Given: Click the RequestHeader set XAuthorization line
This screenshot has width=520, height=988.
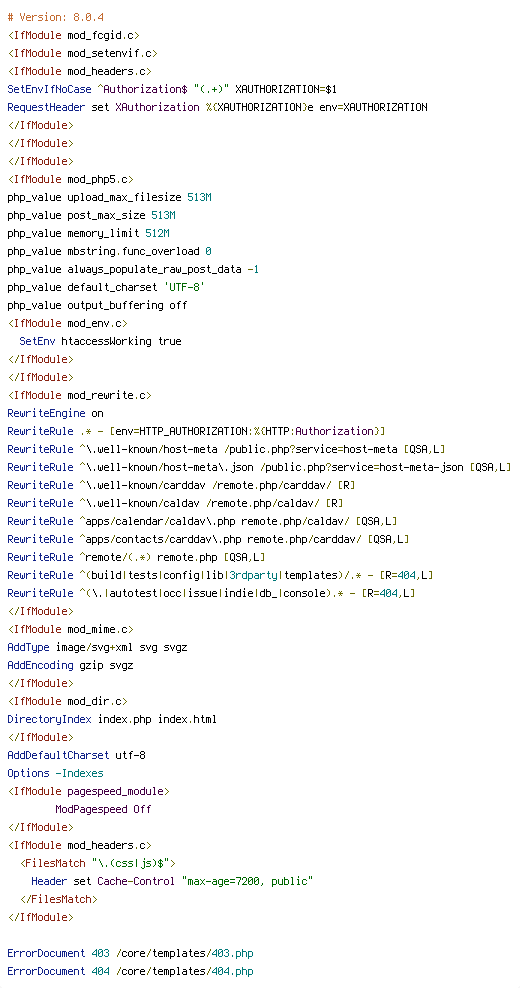Looking at the screenshot, I should [217, 107].
